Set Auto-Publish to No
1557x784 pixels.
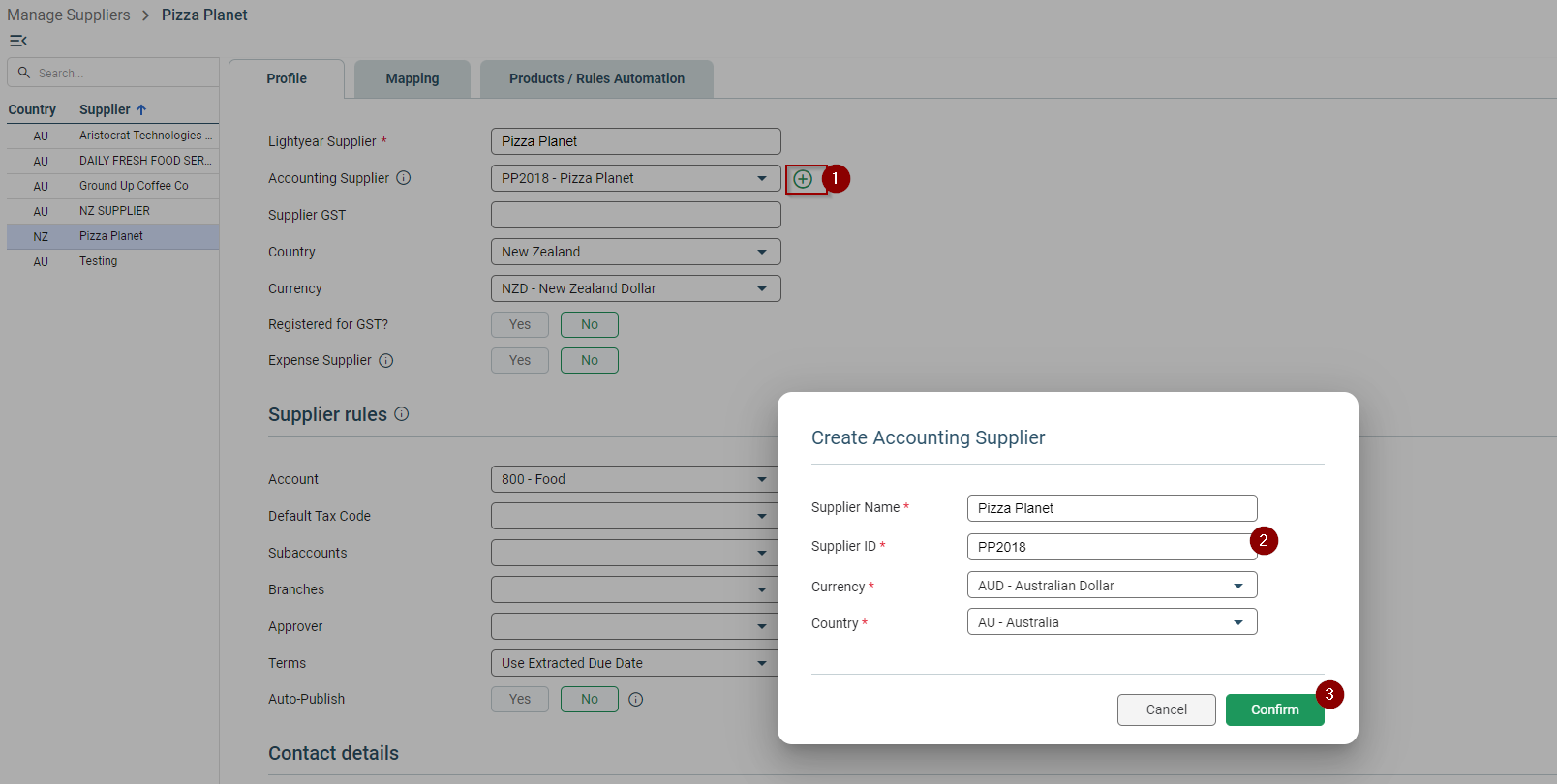590,699
